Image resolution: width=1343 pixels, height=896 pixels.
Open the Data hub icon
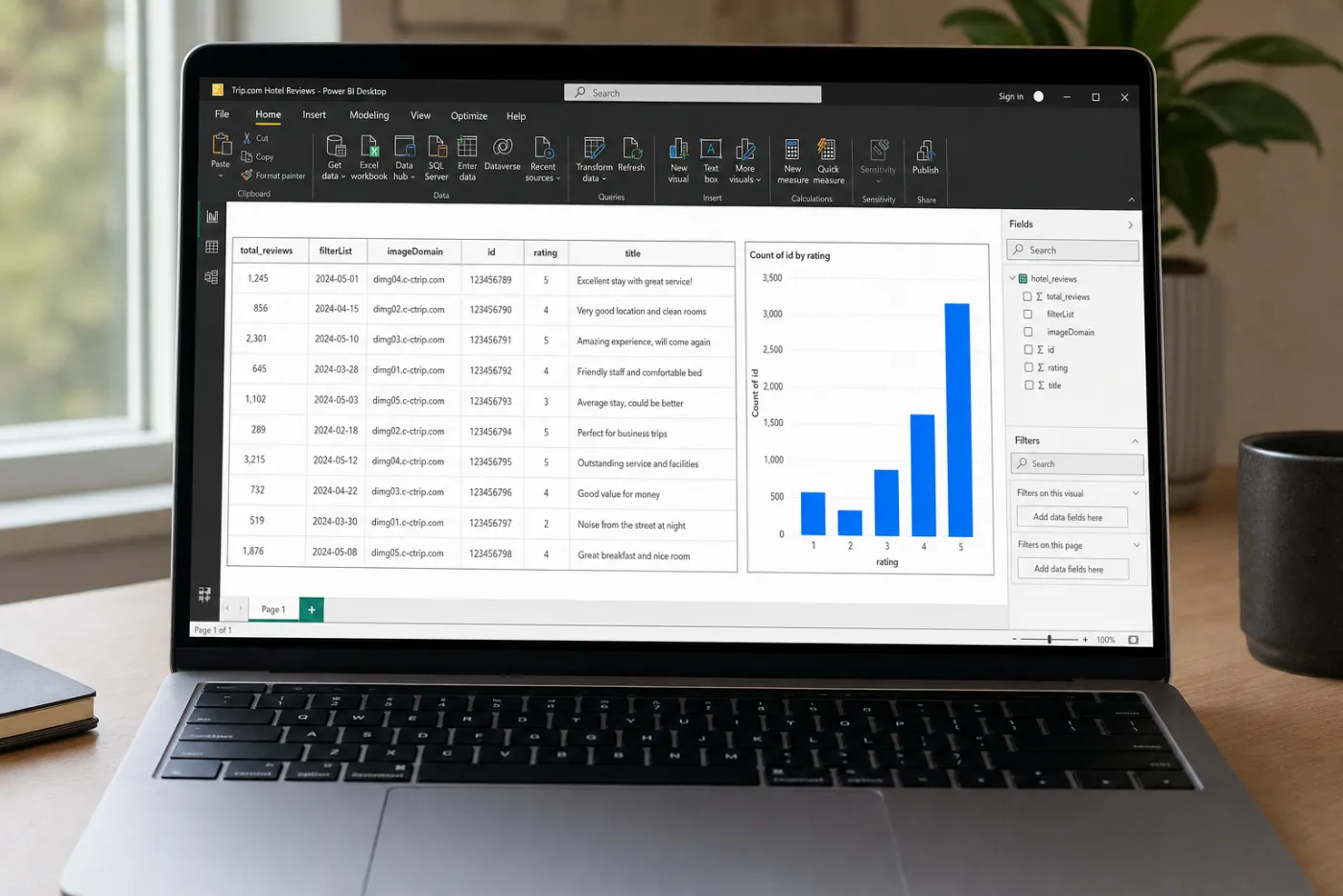click(405, 146)
